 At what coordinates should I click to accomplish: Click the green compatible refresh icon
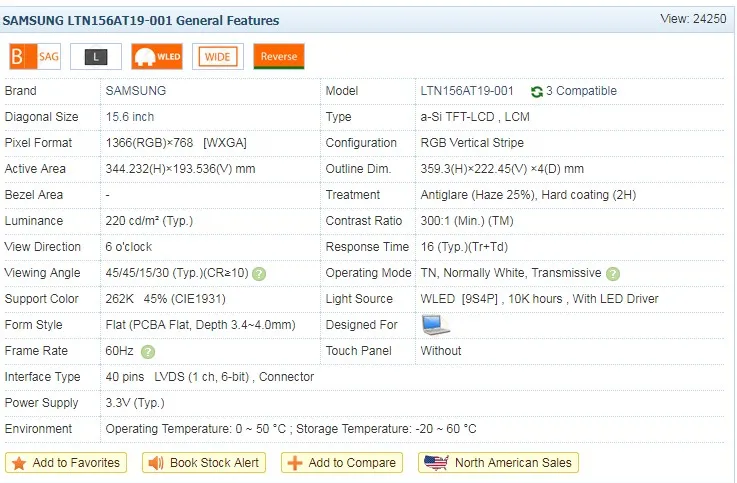point(537,92)
